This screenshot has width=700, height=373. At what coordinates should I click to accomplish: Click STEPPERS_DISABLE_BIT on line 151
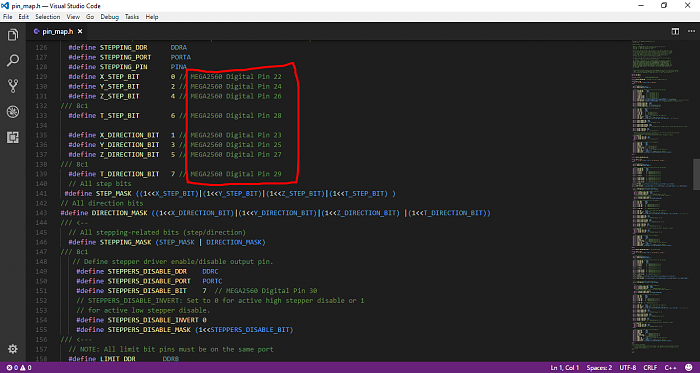[147, 291]
